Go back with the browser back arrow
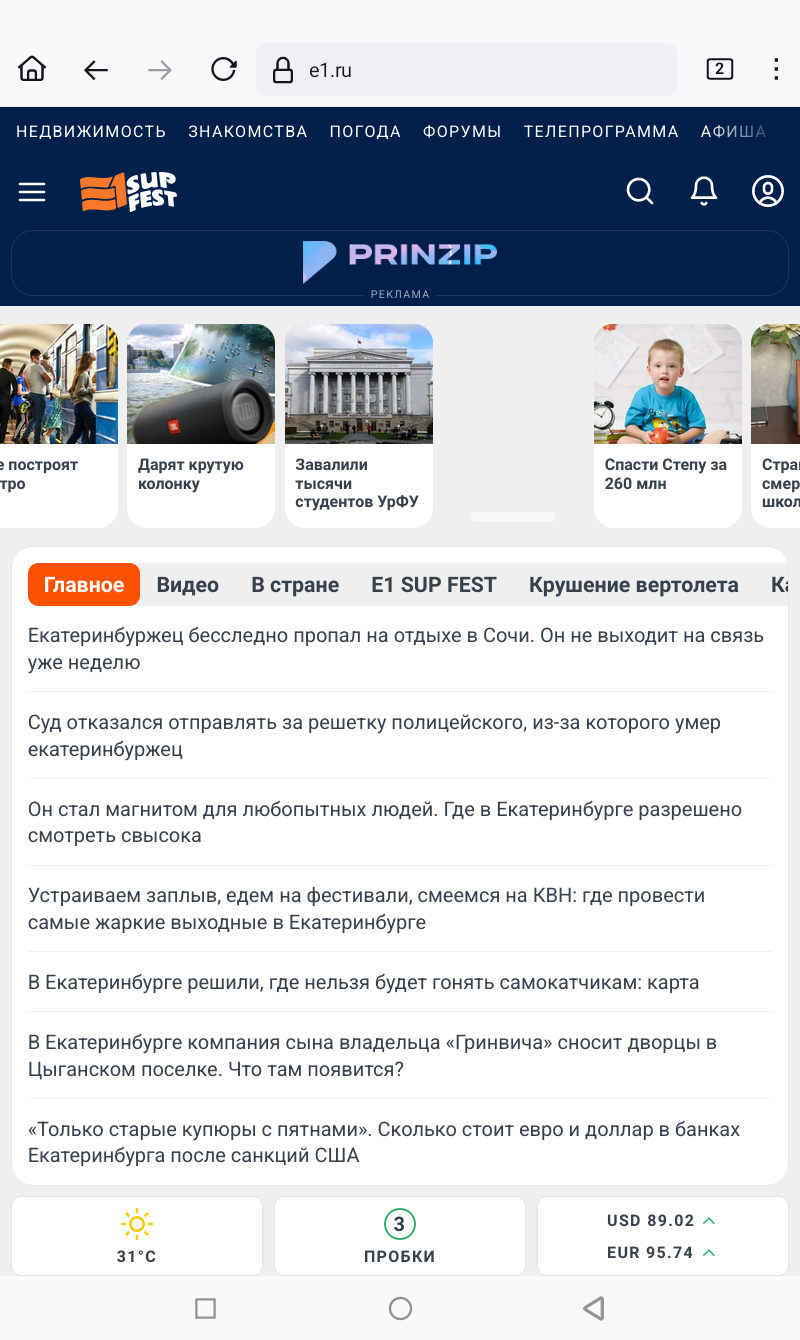Image resolution: width=800 pixels, height=1340 pixels. coord(95,69)
